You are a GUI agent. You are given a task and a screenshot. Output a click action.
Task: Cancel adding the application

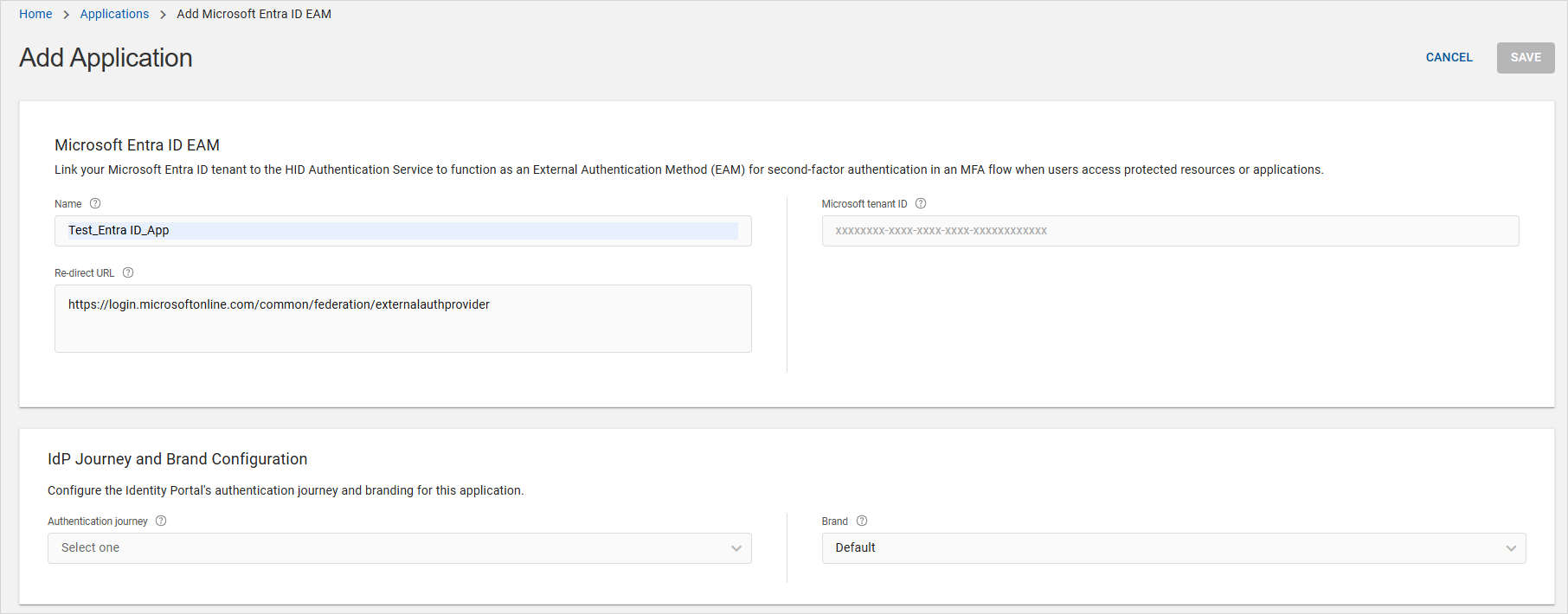click(1449, 57)
